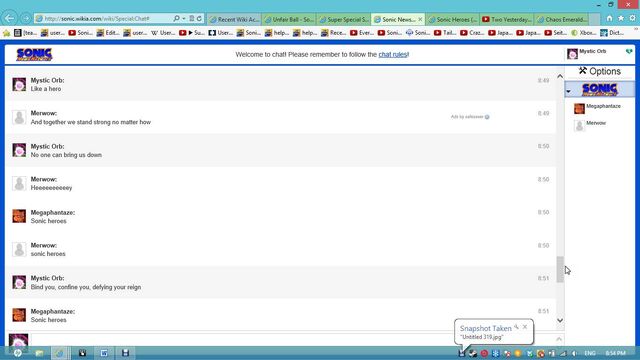
Task: Collapse the Sonic wiki user list arrow
Action: 568,91
